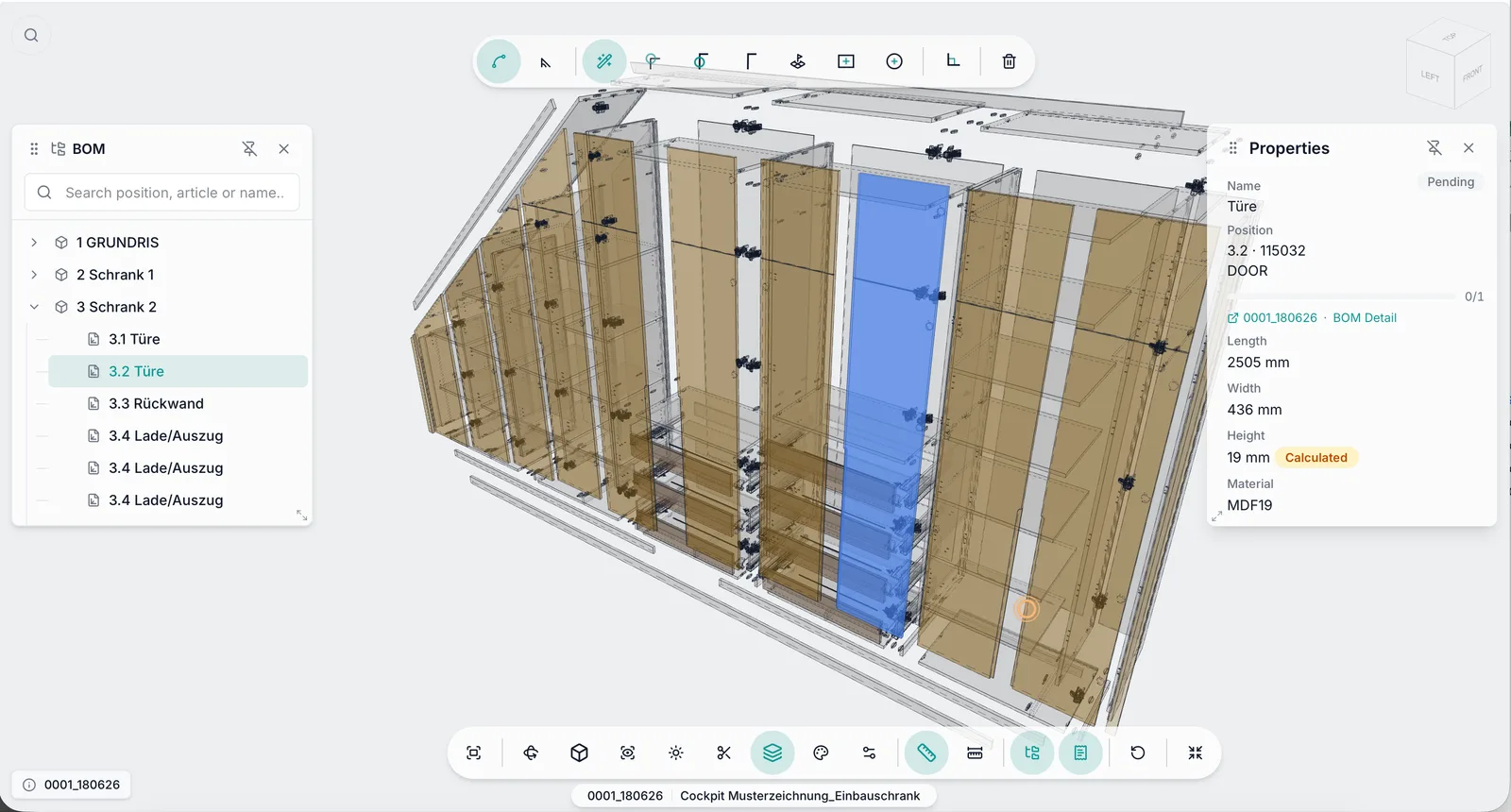Close the BOM panel
Screen dimensions: 1511x812
283,148
